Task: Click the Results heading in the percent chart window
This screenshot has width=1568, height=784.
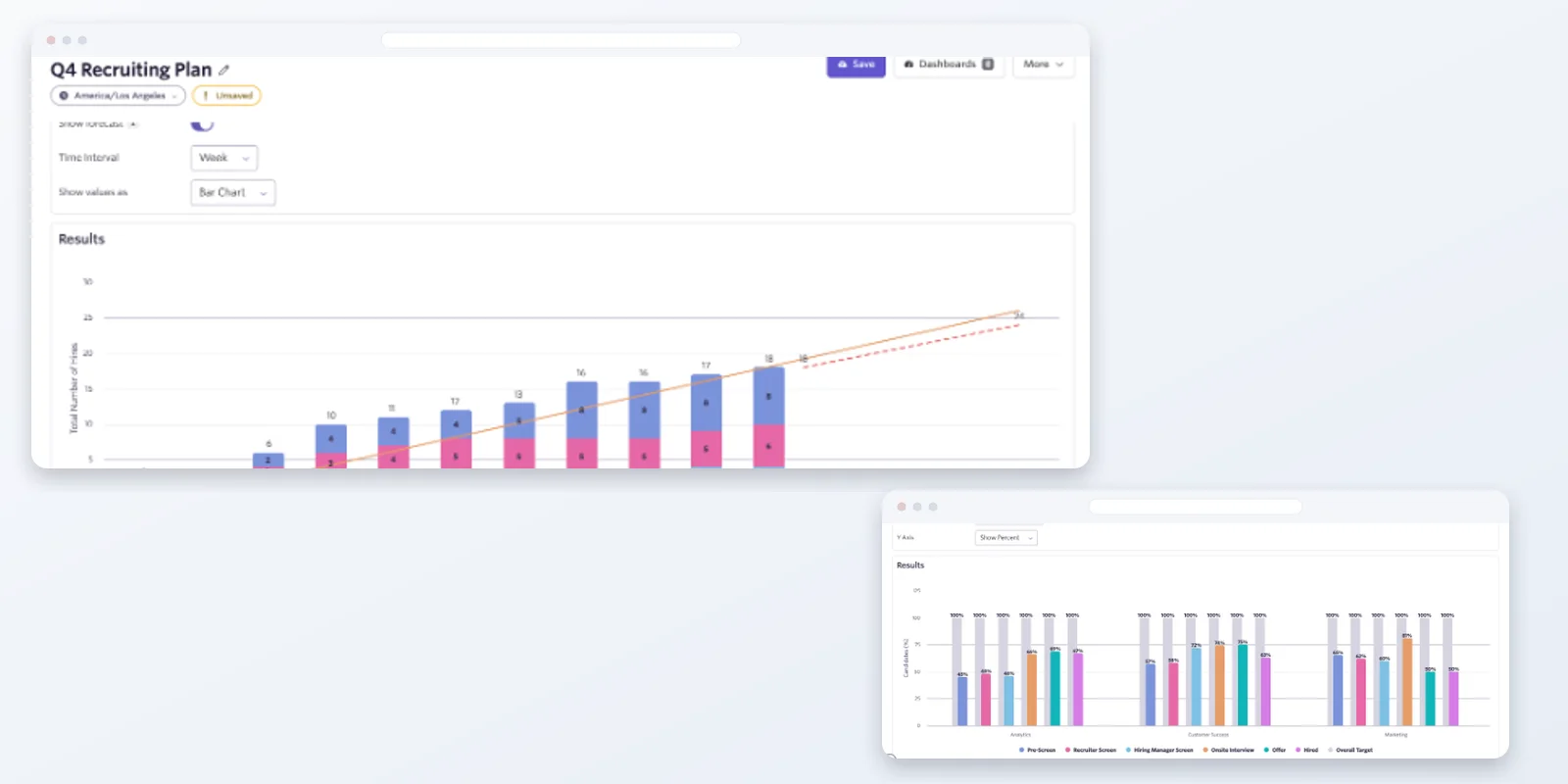Action: coord(910,565)
